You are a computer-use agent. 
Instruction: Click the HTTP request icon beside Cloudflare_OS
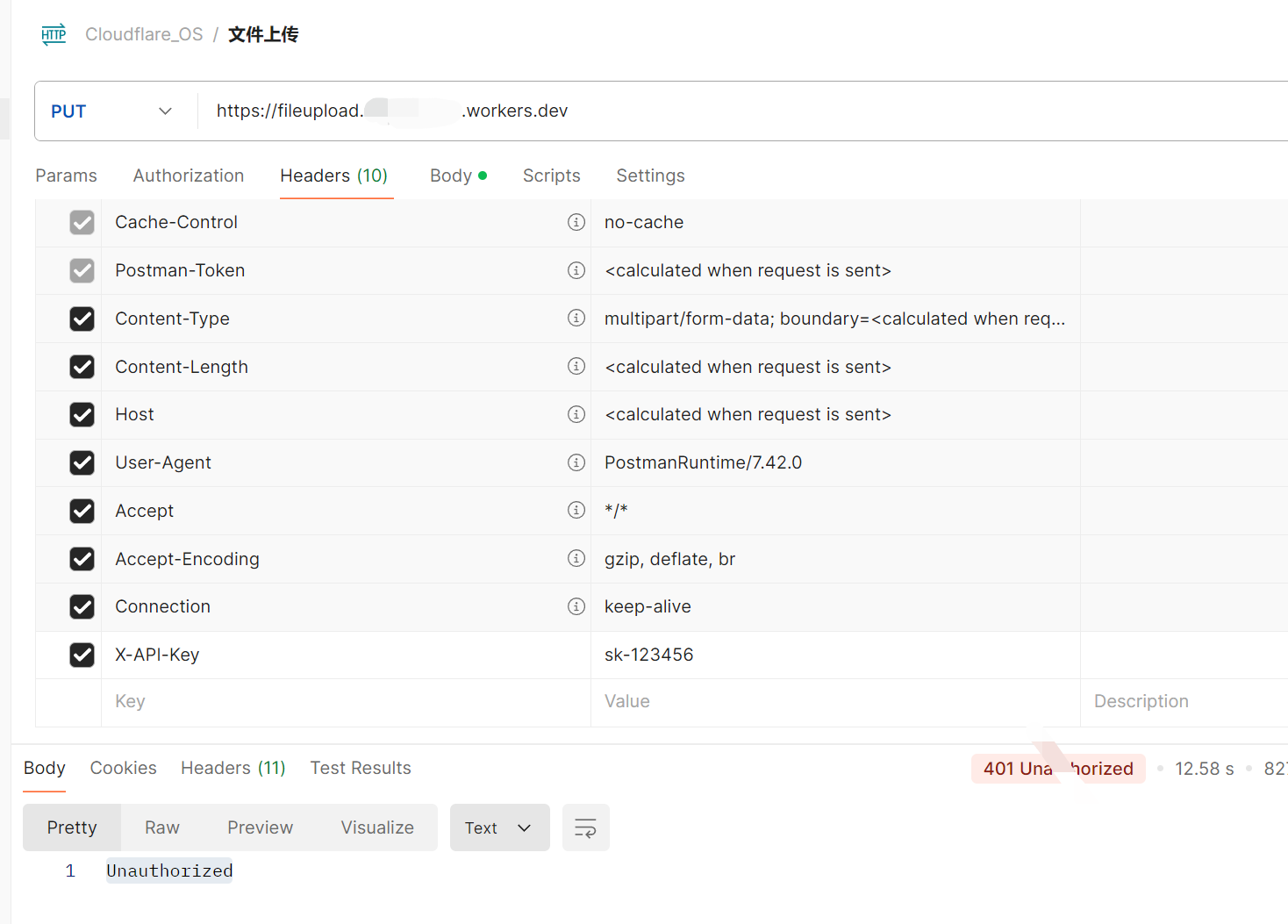pos(54,34)
